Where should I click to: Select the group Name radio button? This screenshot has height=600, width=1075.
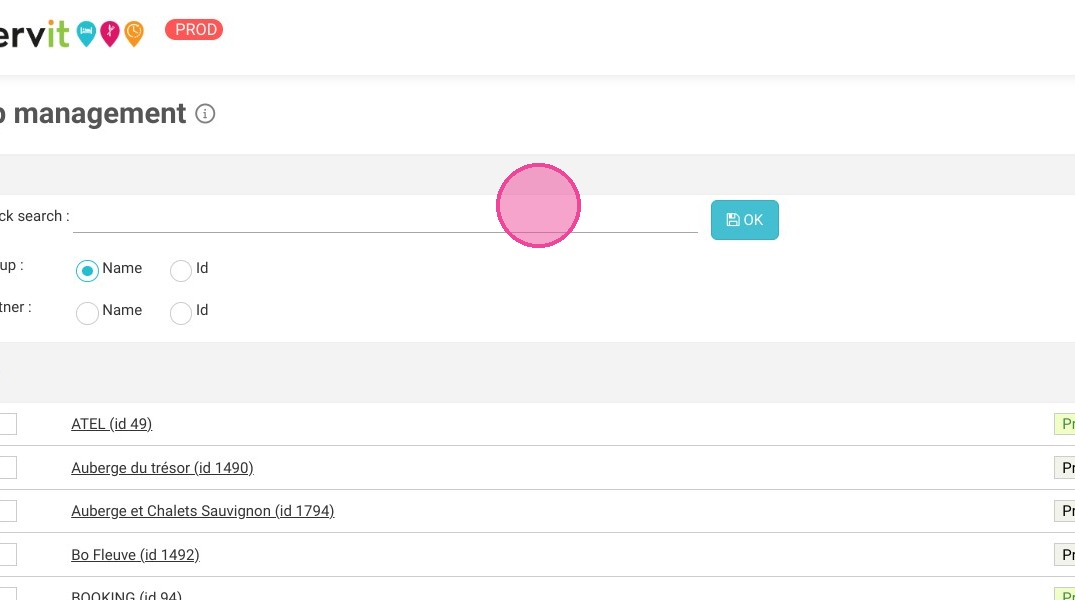(x=87, y=270)
